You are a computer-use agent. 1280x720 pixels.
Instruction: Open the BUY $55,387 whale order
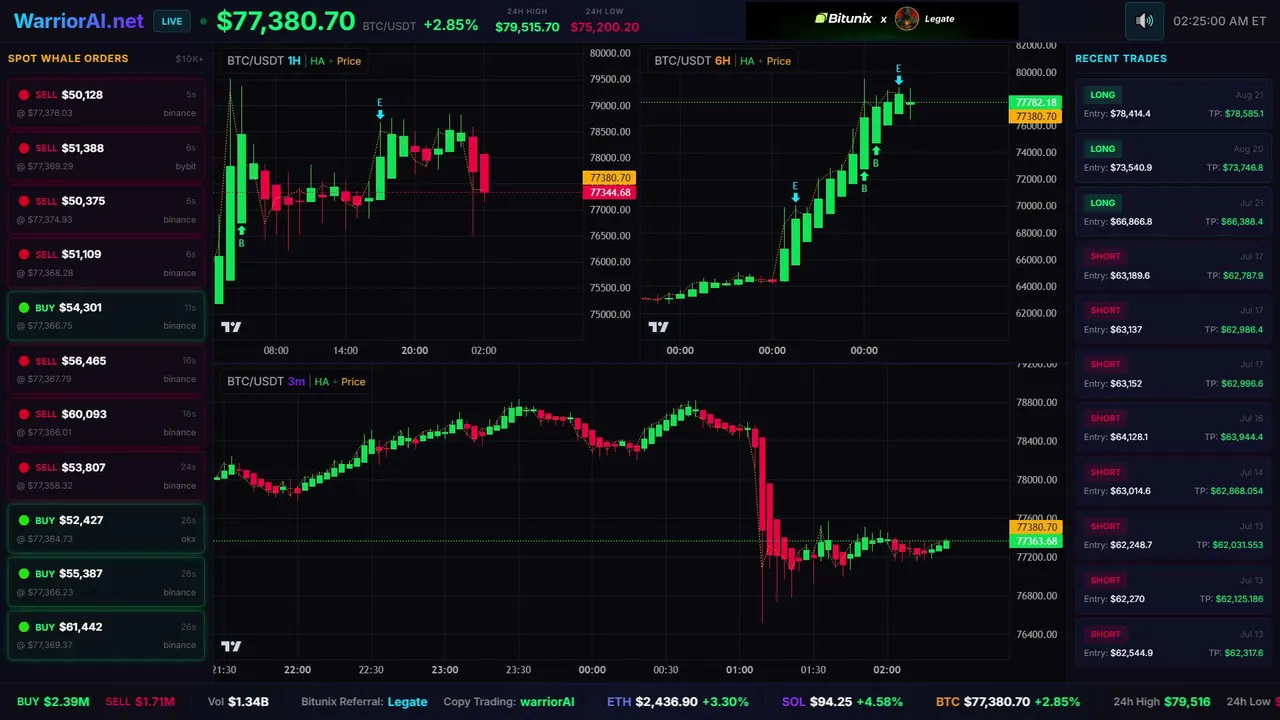[106, 582]
